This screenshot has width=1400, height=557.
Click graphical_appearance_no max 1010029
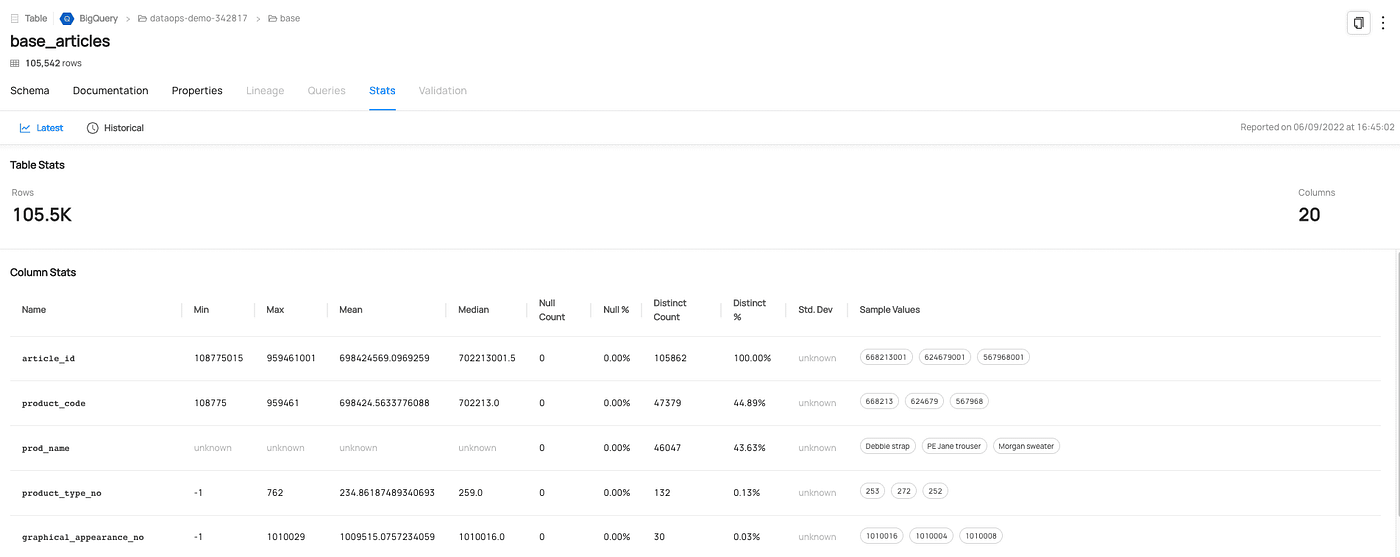pyautogui.click(x=286, y=537)
